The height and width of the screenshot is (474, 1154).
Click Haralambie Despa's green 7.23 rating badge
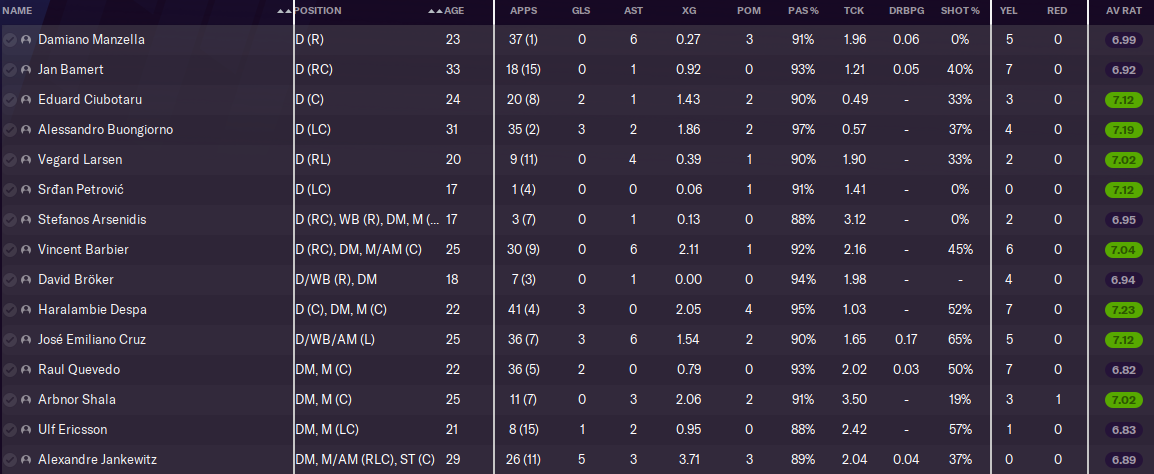(x=1123, y=310)
